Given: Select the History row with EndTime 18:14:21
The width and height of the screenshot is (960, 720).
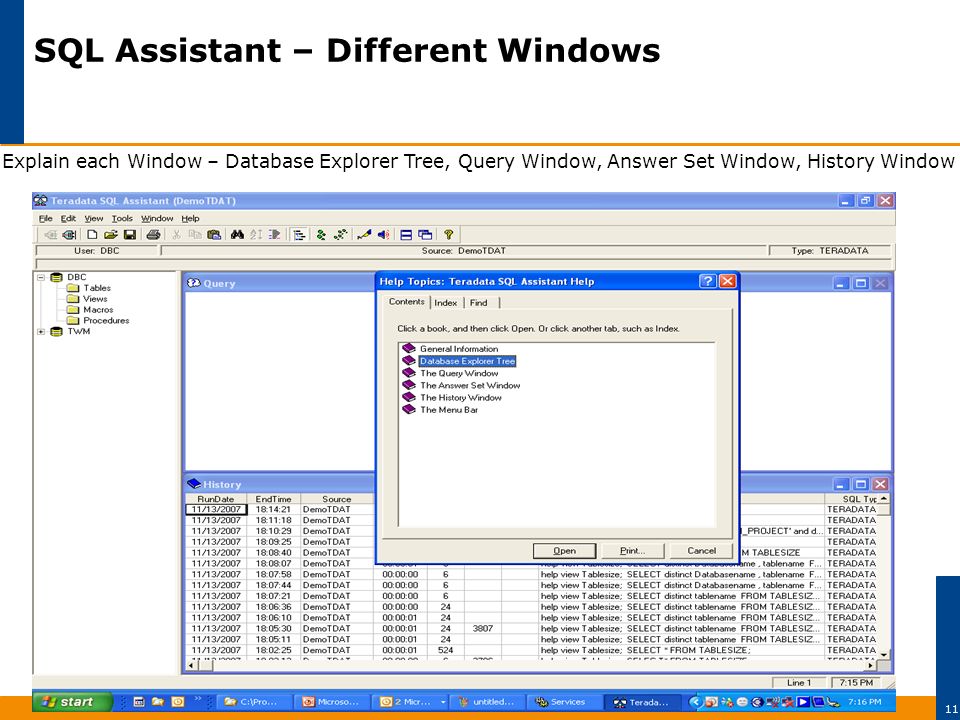Looking at the screenshot, I should 280,509.
